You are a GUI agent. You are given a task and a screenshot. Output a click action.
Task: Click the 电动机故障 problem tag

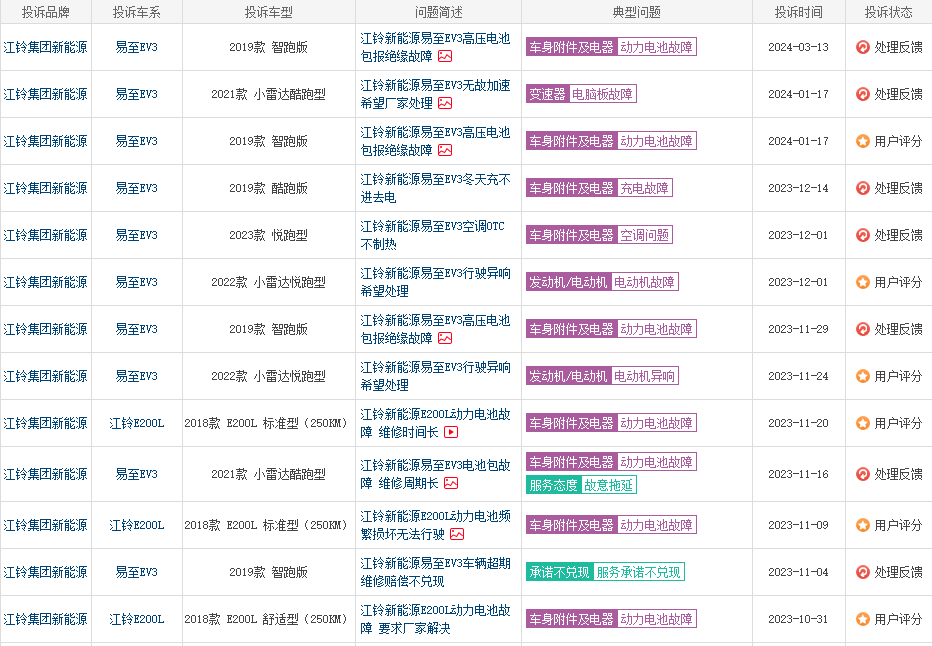click(644, 282)
